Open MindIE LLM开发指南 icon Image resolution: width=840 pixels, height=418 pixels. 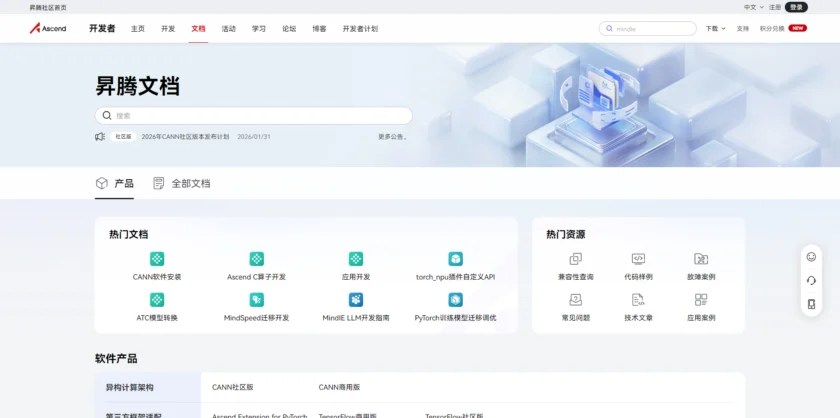coord(356,300)
